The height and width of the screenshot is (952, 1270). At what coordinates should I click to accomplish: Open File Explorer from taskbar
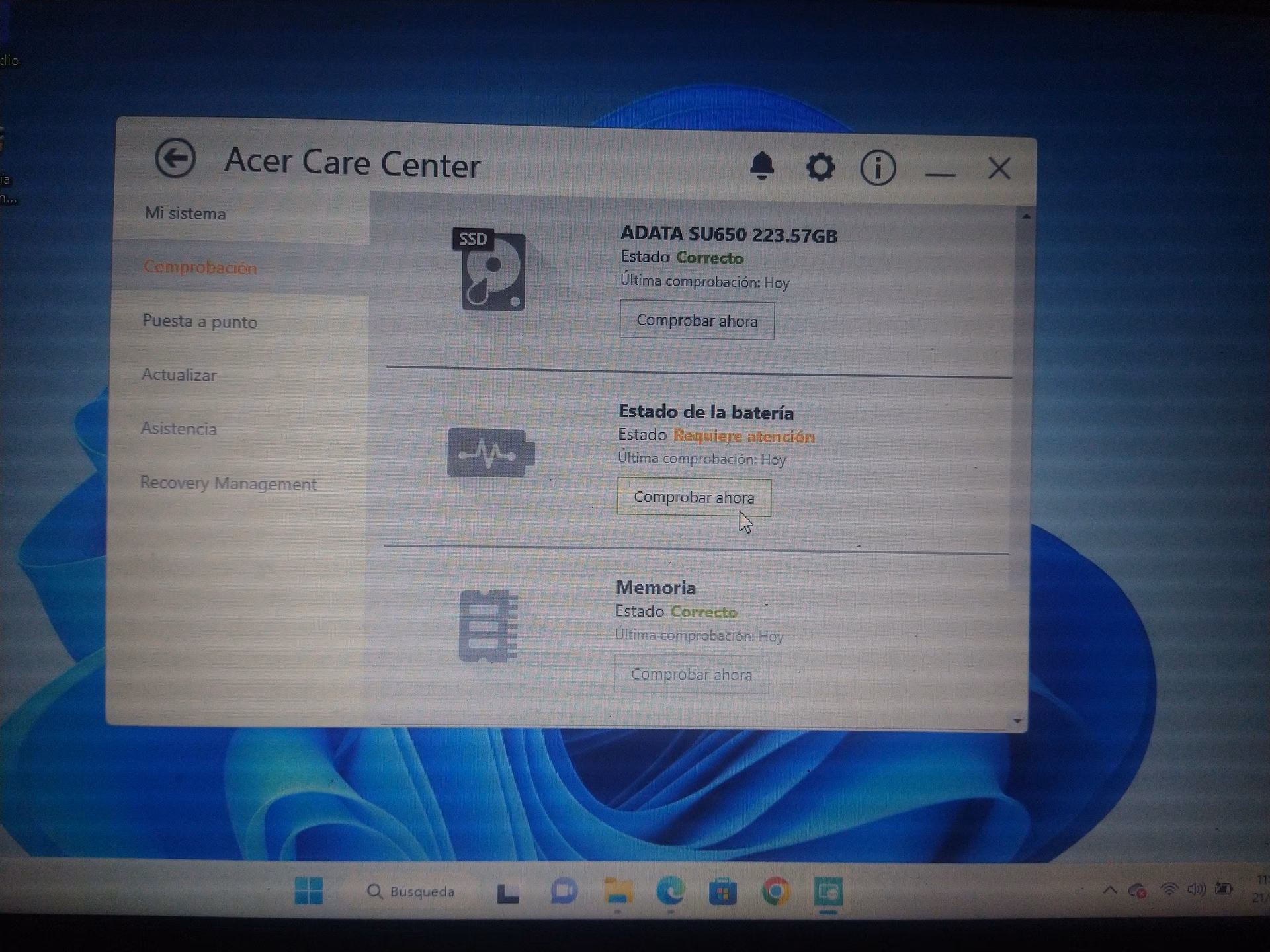click(x=617, y=892)
